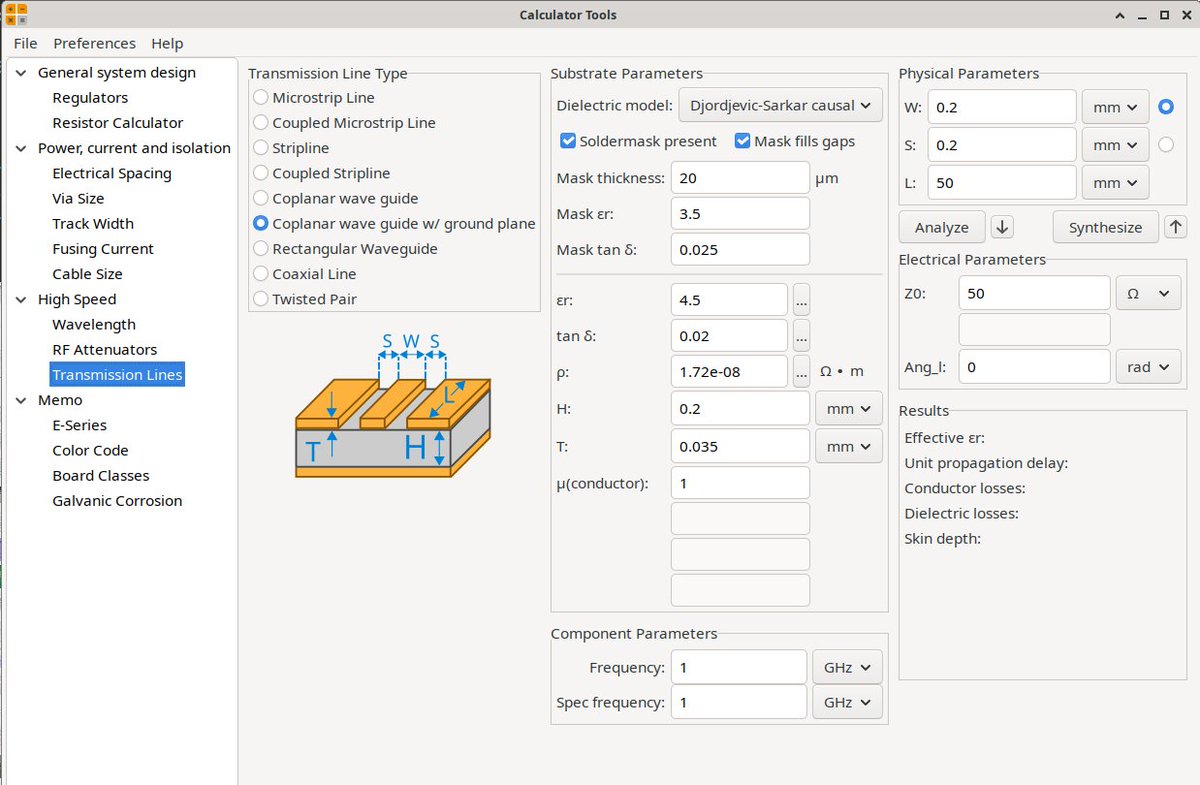Open the H unit mm dropdown
Image resolution: width=1200 pixels, height=785 pixels.
849,408
